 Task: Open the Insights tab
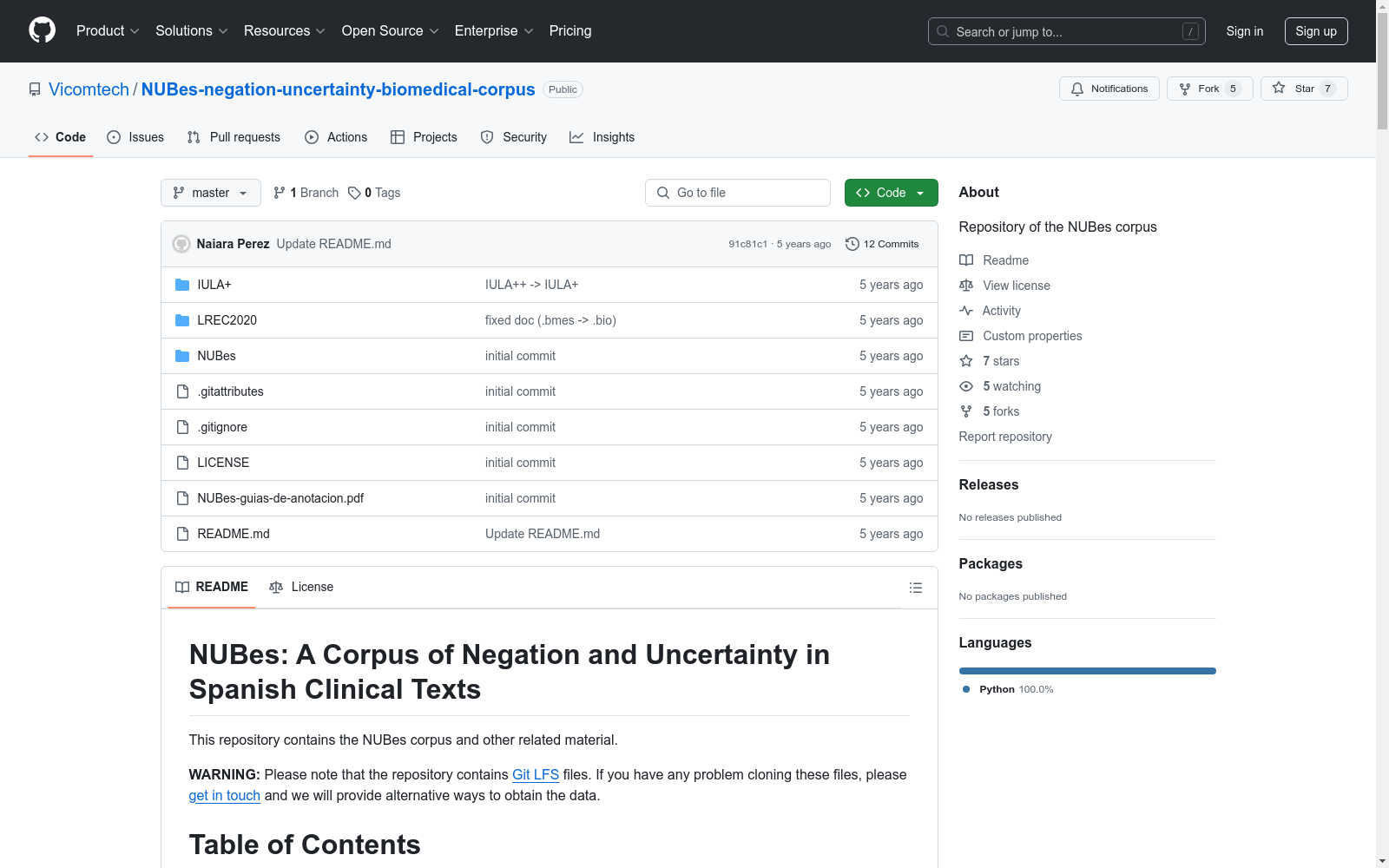click(602, 137)
